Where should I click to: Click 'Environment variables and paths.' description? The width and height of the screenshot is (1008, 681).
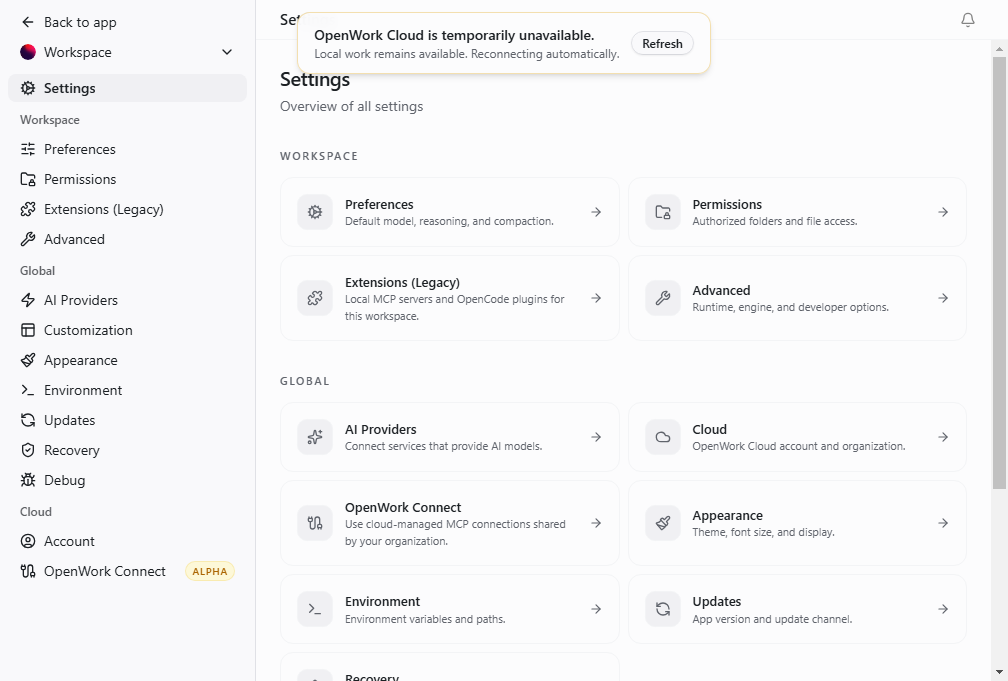(425, 619)
